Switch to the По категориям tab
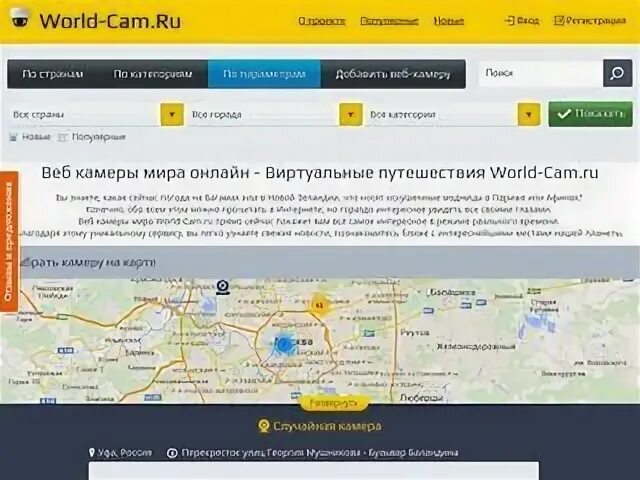Screen dimensions: 640x480 click(153, 74)
